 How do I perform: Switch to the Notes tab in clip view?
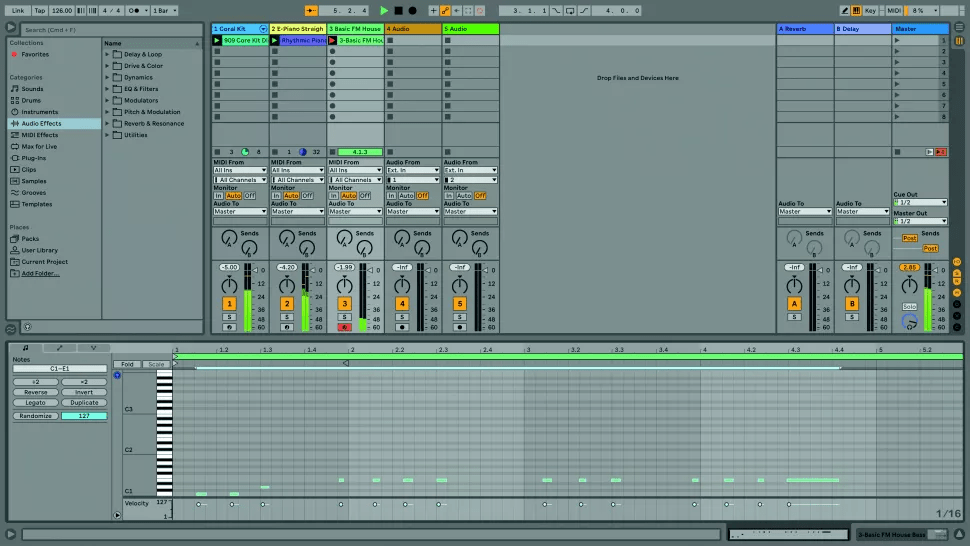(x=25, y=348)
